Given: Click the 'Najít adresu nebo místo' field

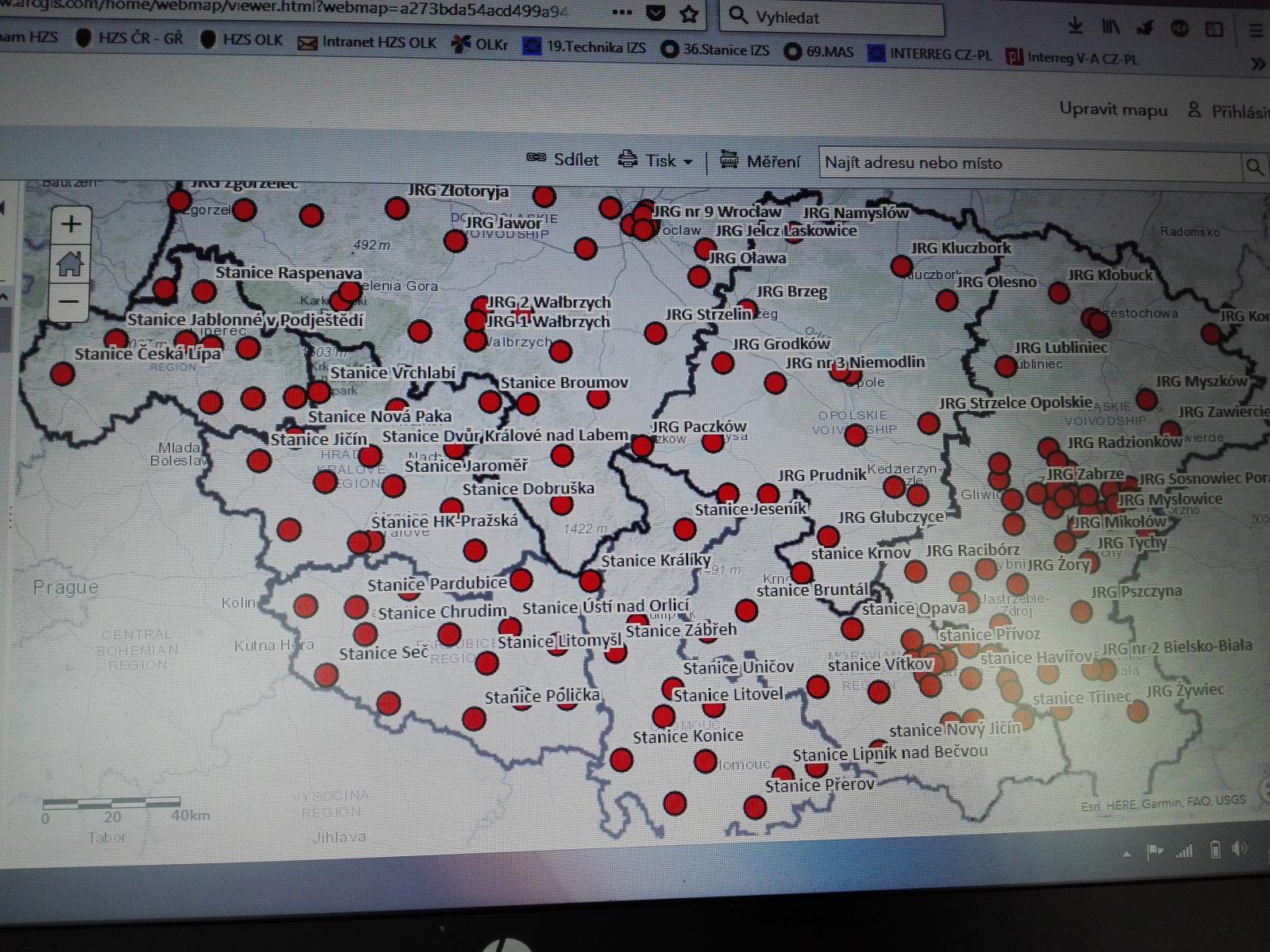Looking at the screenshot, I should (x=1029, y=163).
